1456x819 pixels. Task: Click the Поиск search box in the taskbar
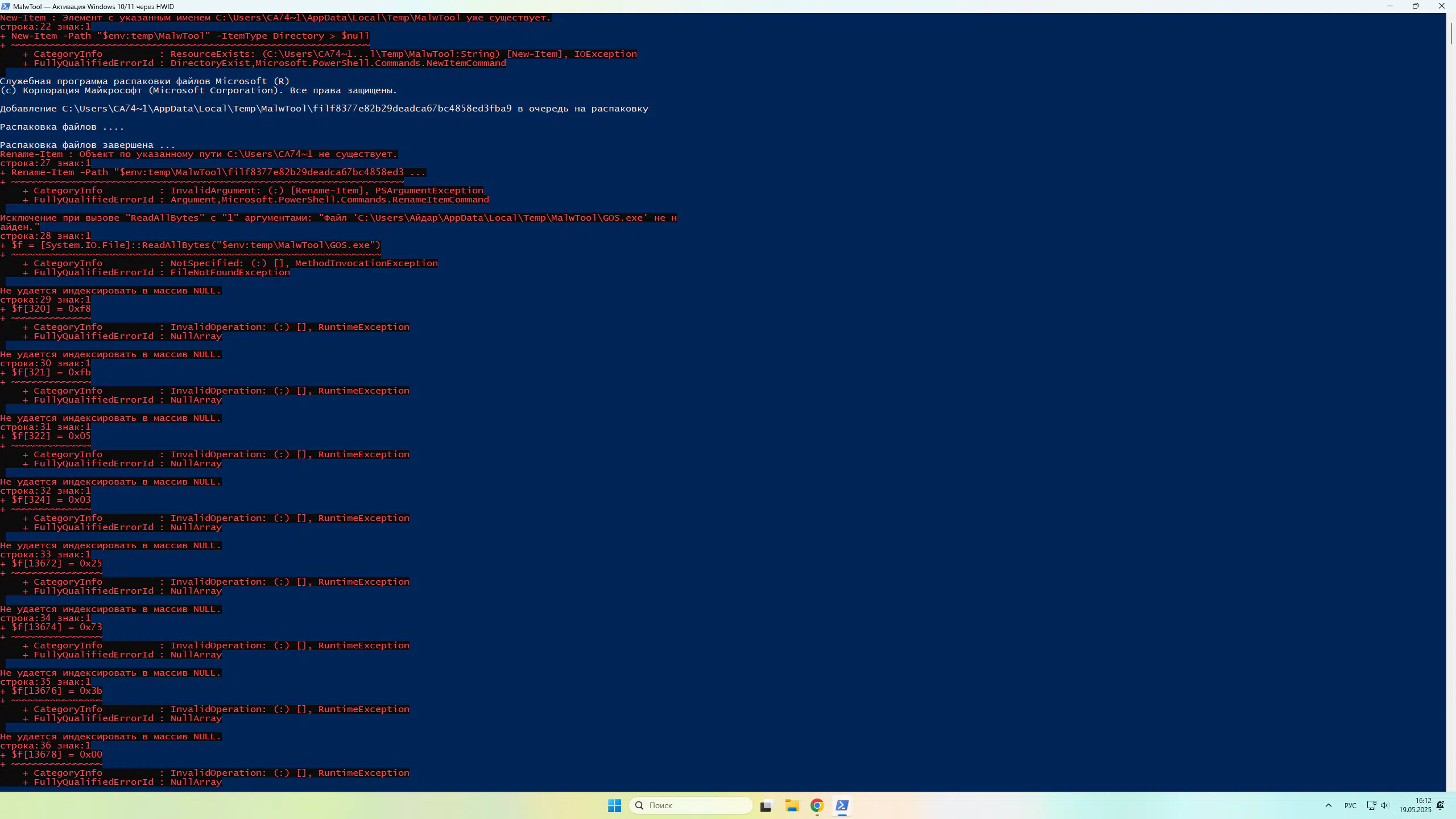(x=691, y=805)
